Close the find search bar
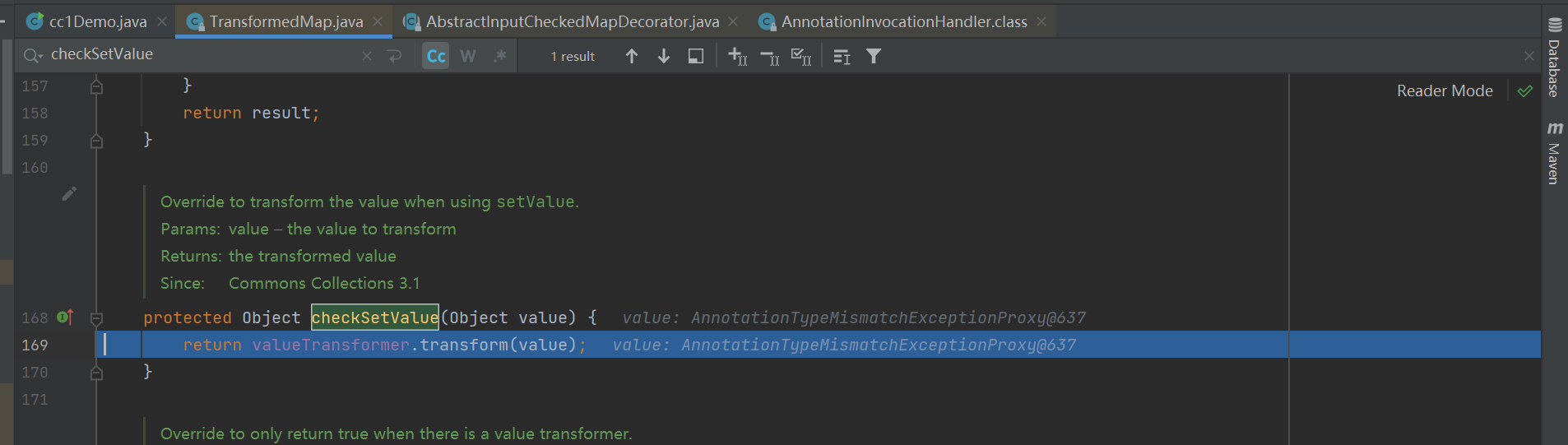This screenshot has height=445, width=1568. tap(1529, 56)
